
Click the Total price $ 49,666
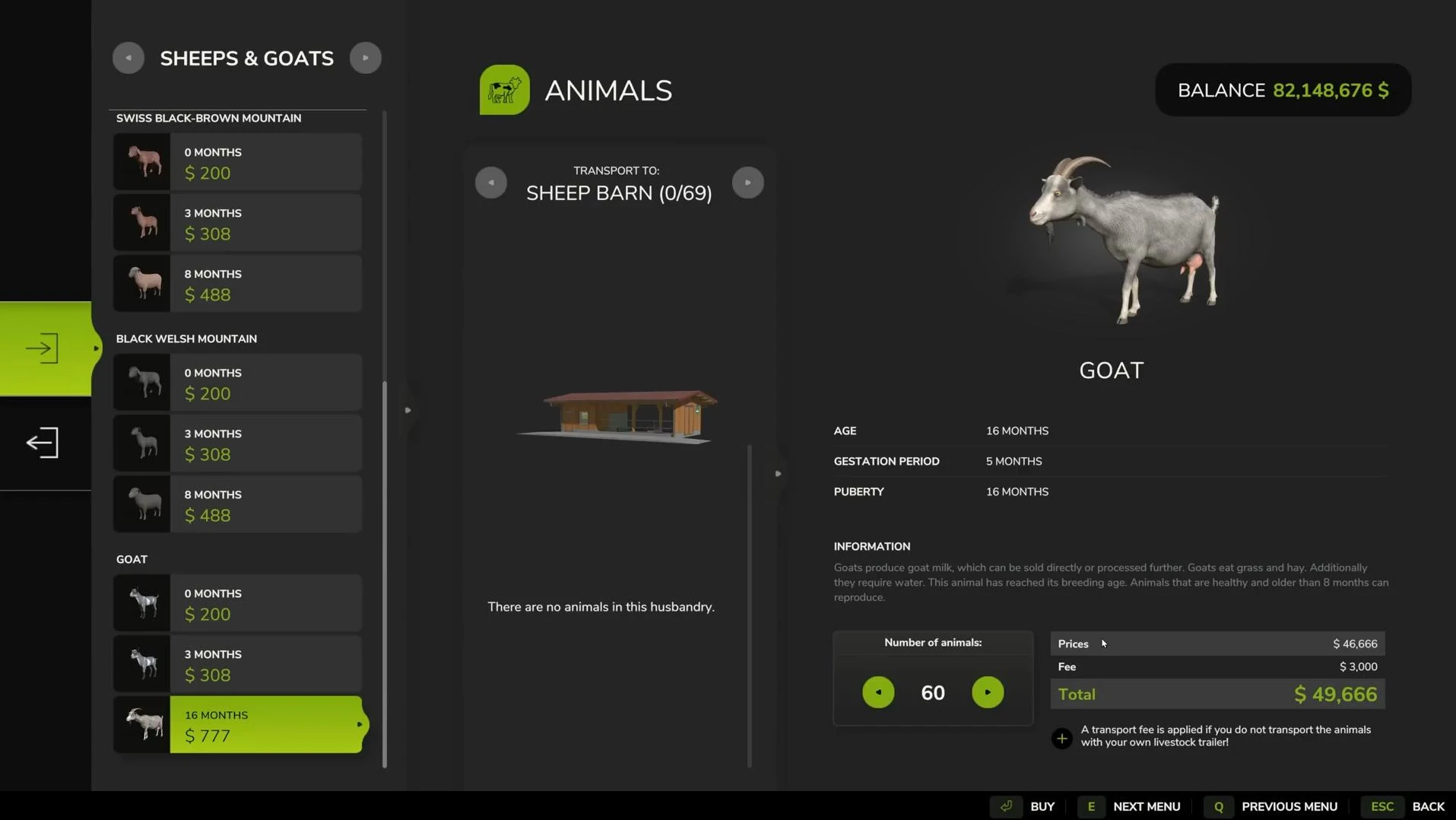[1335, 694]
